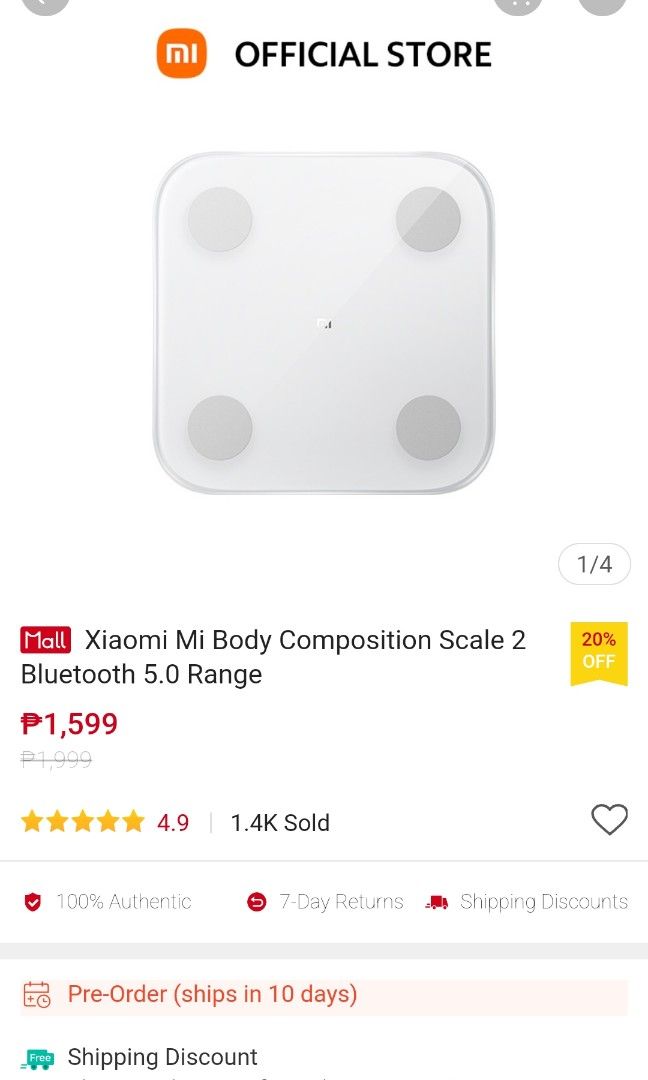The height and width of the screenshot is (1080, 648).
Task: Click the back arrow at top left
Action: point(46,6)
